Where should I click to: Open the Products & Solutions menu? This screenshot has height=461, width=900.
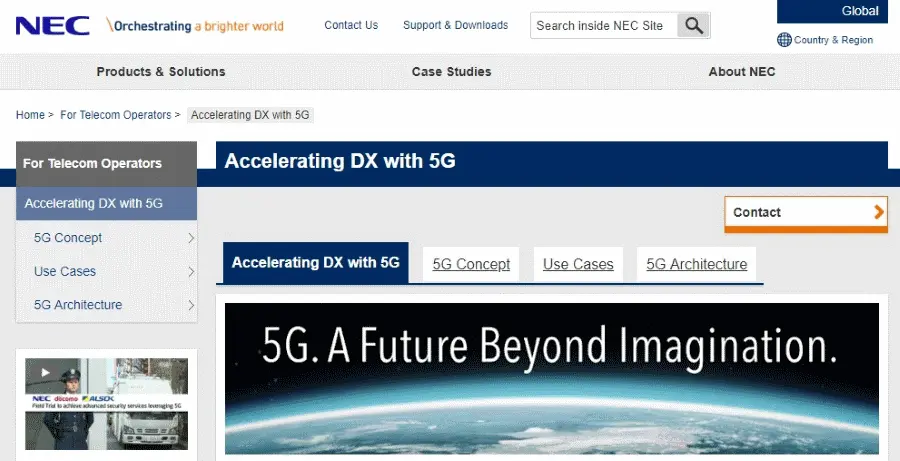161,72
